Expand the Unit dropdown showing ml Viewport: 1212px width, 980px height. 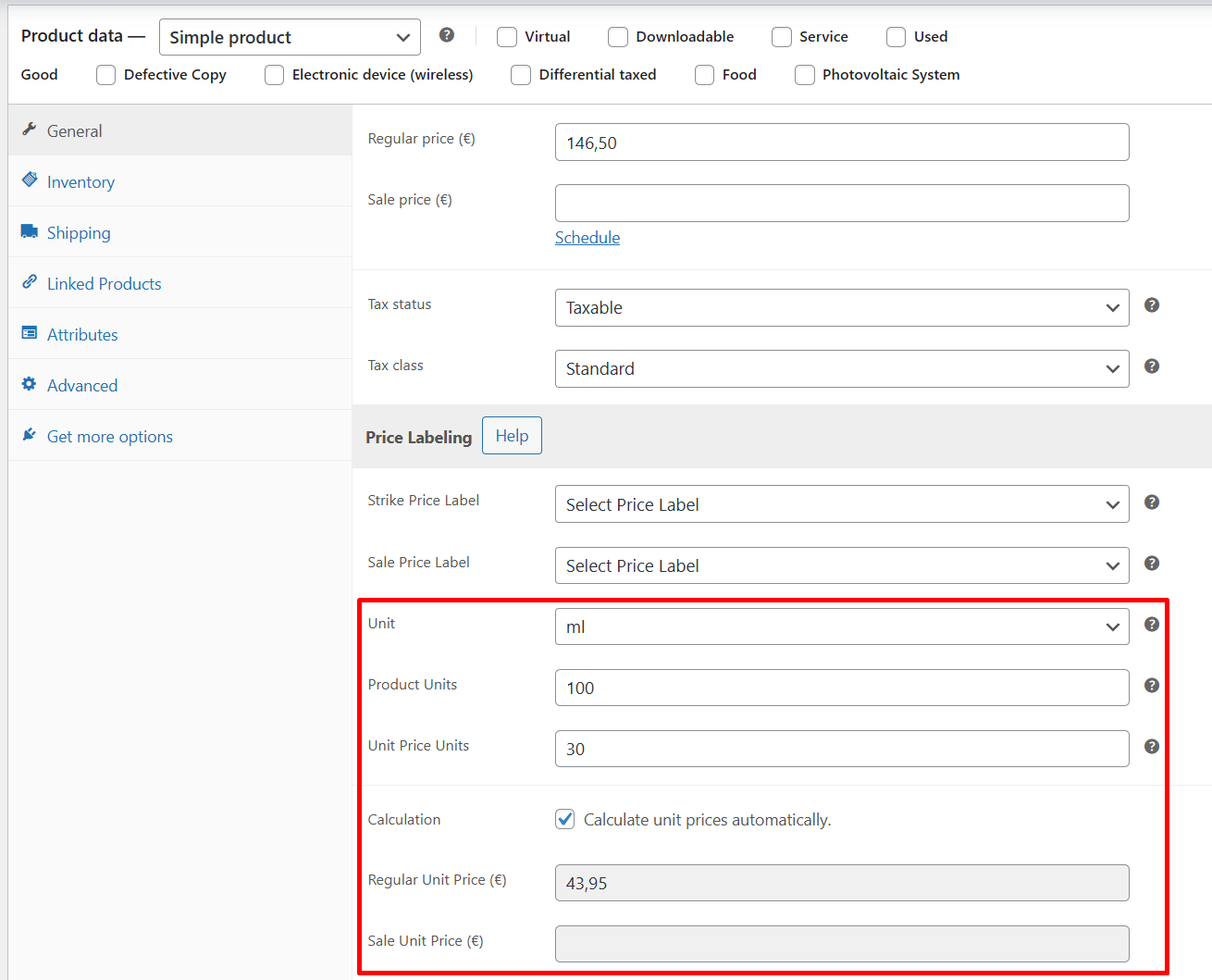click(842, 626)
